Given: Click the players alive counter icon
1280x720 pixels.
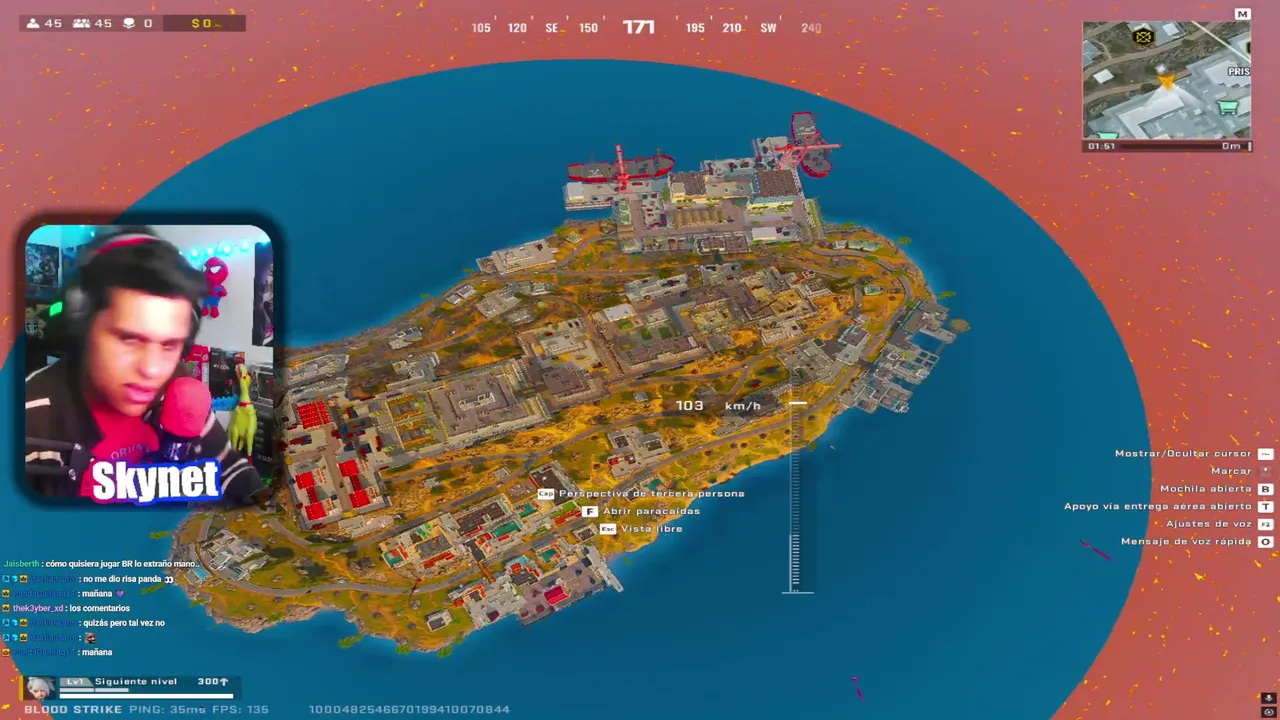Looking at the screenshot, I should tap(33, 23).
